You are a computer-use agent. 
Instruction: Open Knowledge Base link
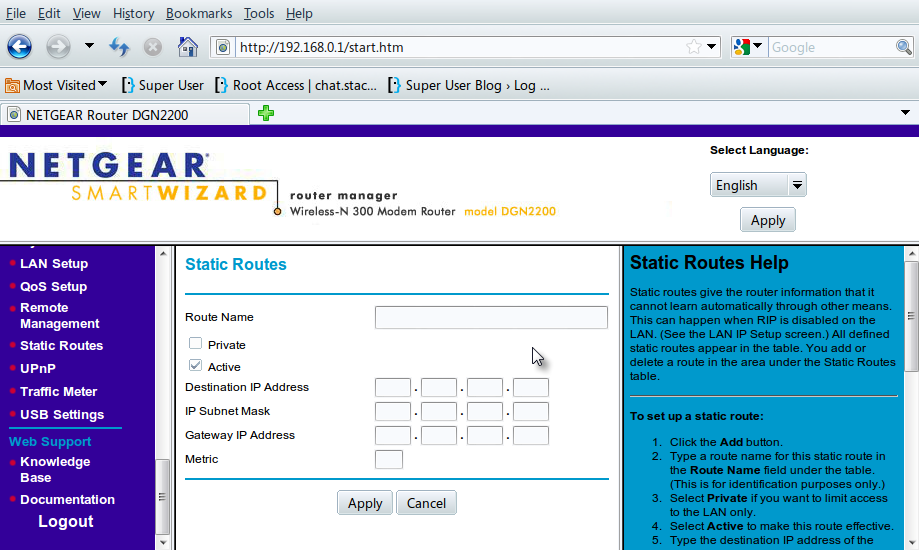pyautogui.click(x=55, y=470)
